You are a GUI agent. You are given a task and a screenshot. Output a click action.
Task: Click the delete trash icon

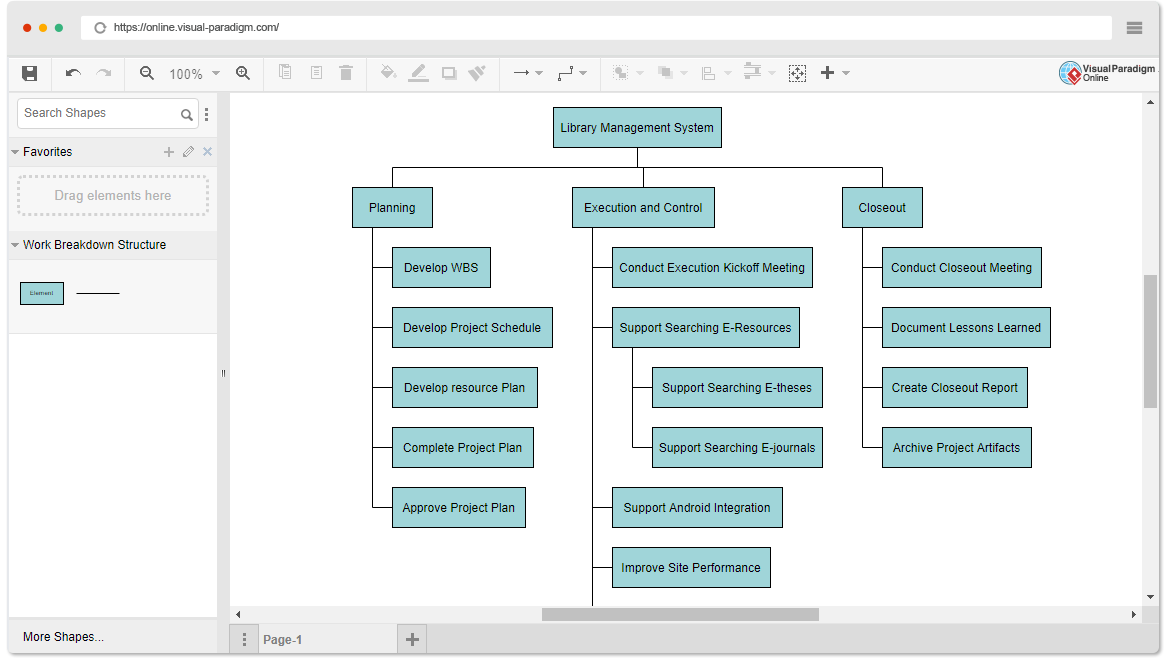[x=345, y=72]
